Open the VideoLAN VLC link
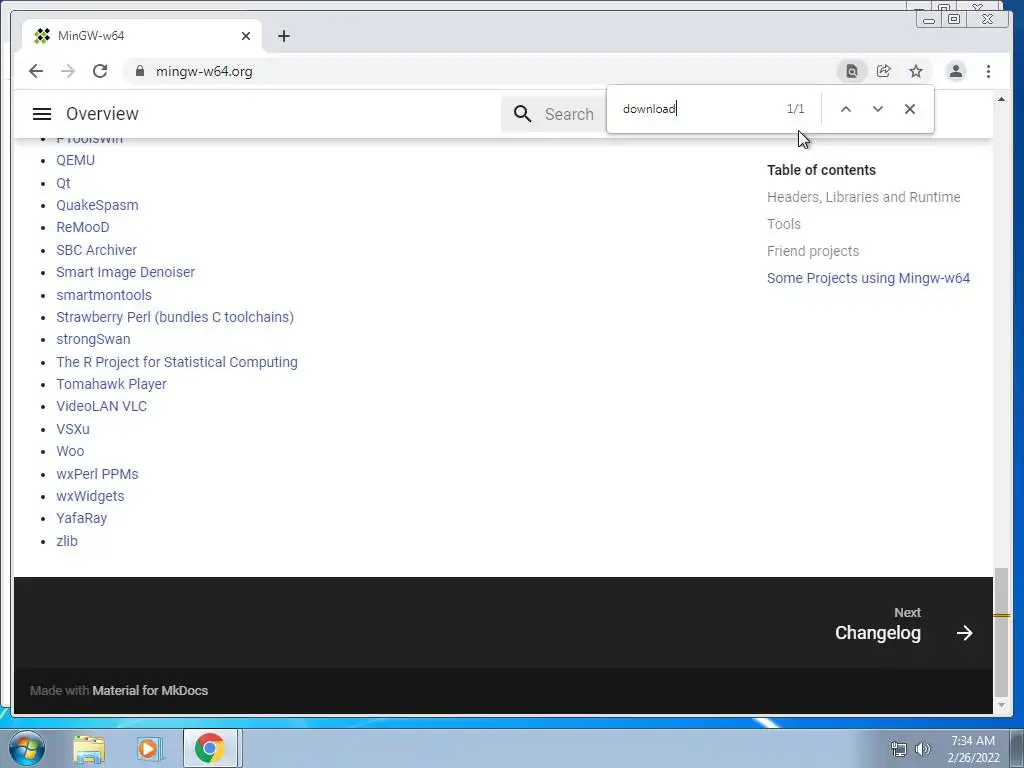The image size is (1024, 768). click(102, 406)
